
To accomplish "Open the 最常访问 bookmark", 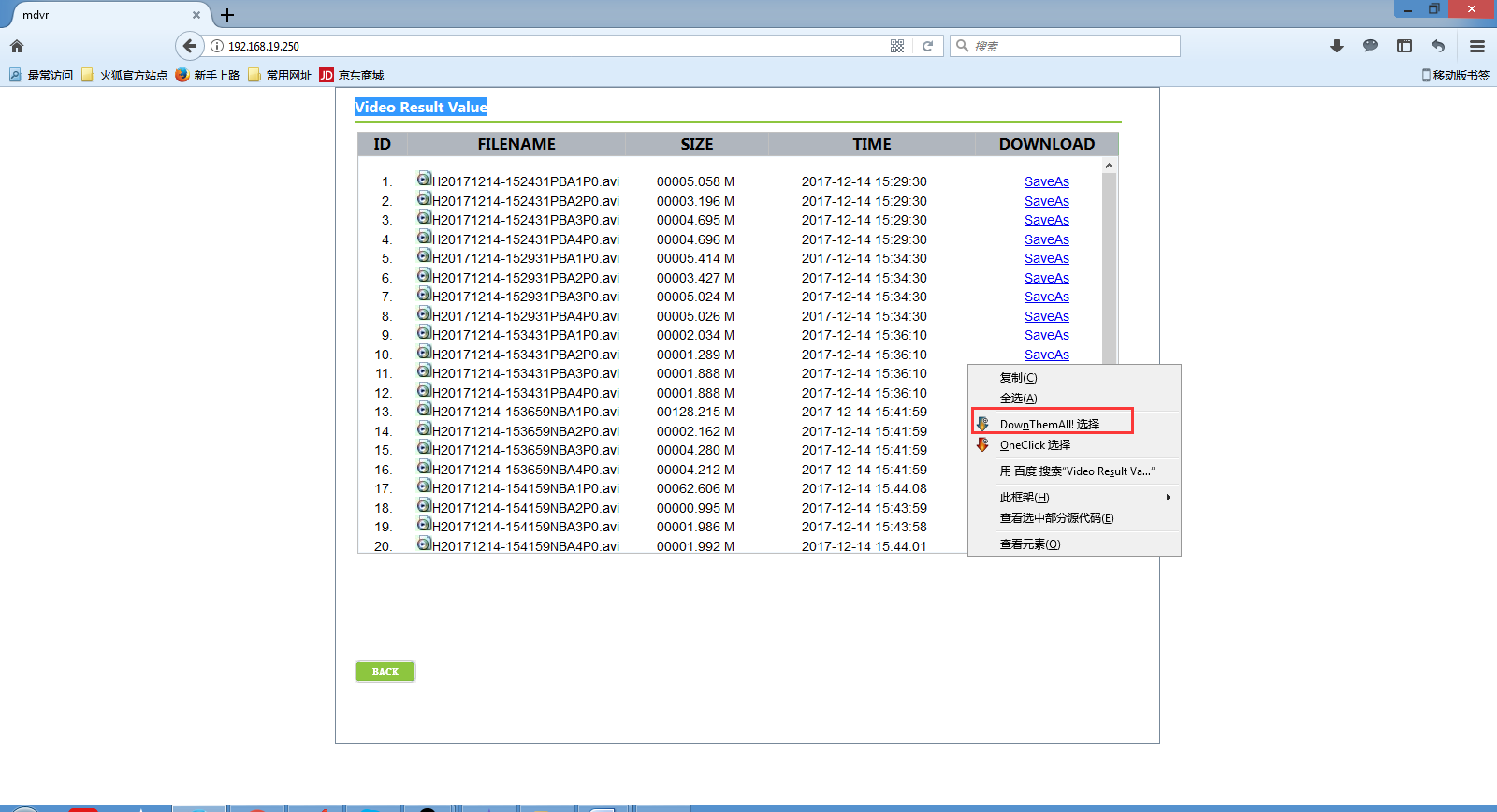I will coord(41,75).
